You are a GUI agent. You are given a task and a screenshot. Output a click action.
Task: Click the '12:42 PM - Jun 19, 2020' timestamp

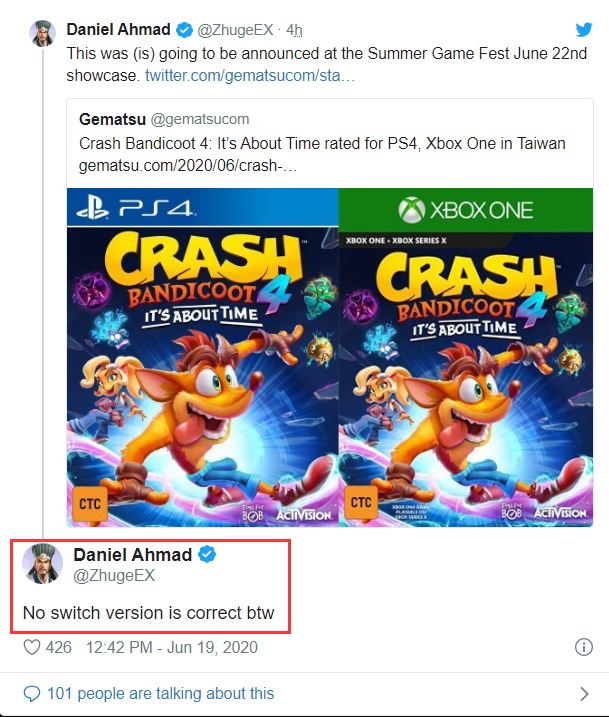pyautogui.click(x=172, y=647)
